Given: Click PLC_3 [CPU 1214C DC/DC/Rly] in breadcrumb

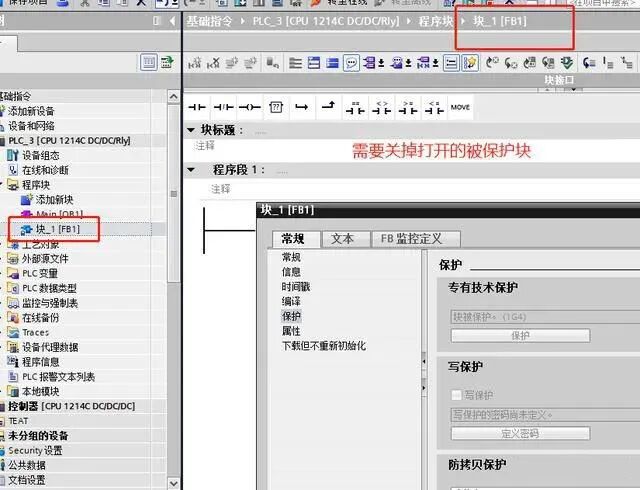Looking at the screenshot, I should click(x=326, y=21).
